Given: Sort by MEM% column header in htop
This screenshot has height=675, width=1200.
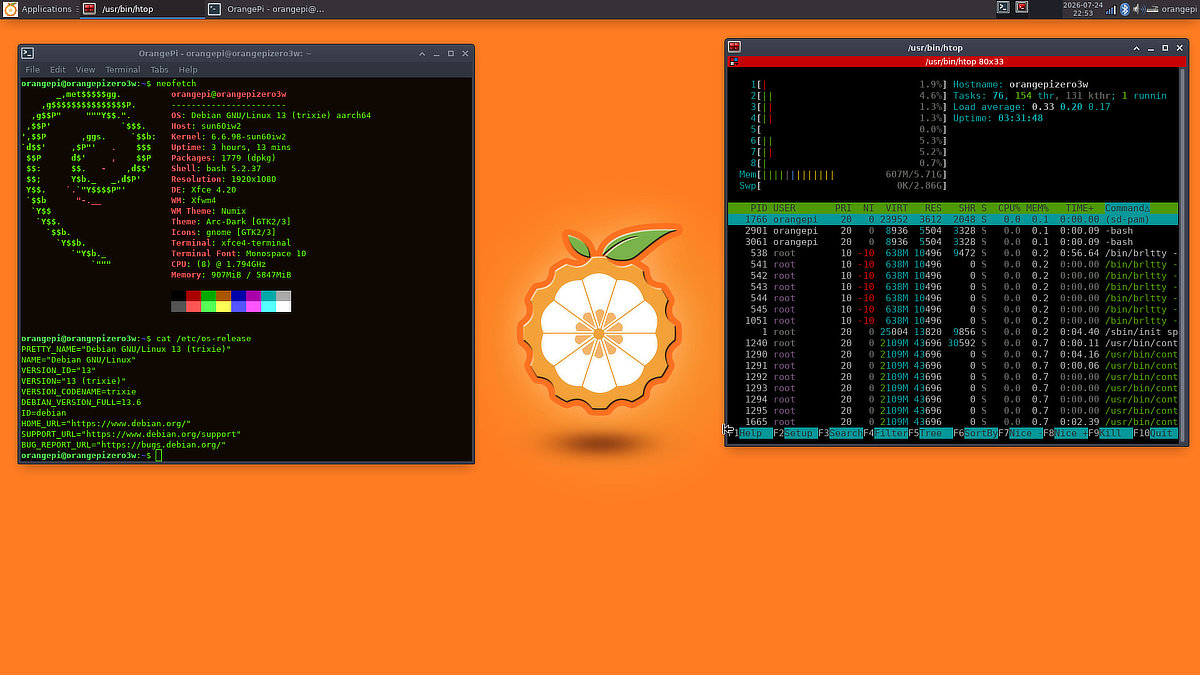Looking at the screenshot, I should (1037, 208).
